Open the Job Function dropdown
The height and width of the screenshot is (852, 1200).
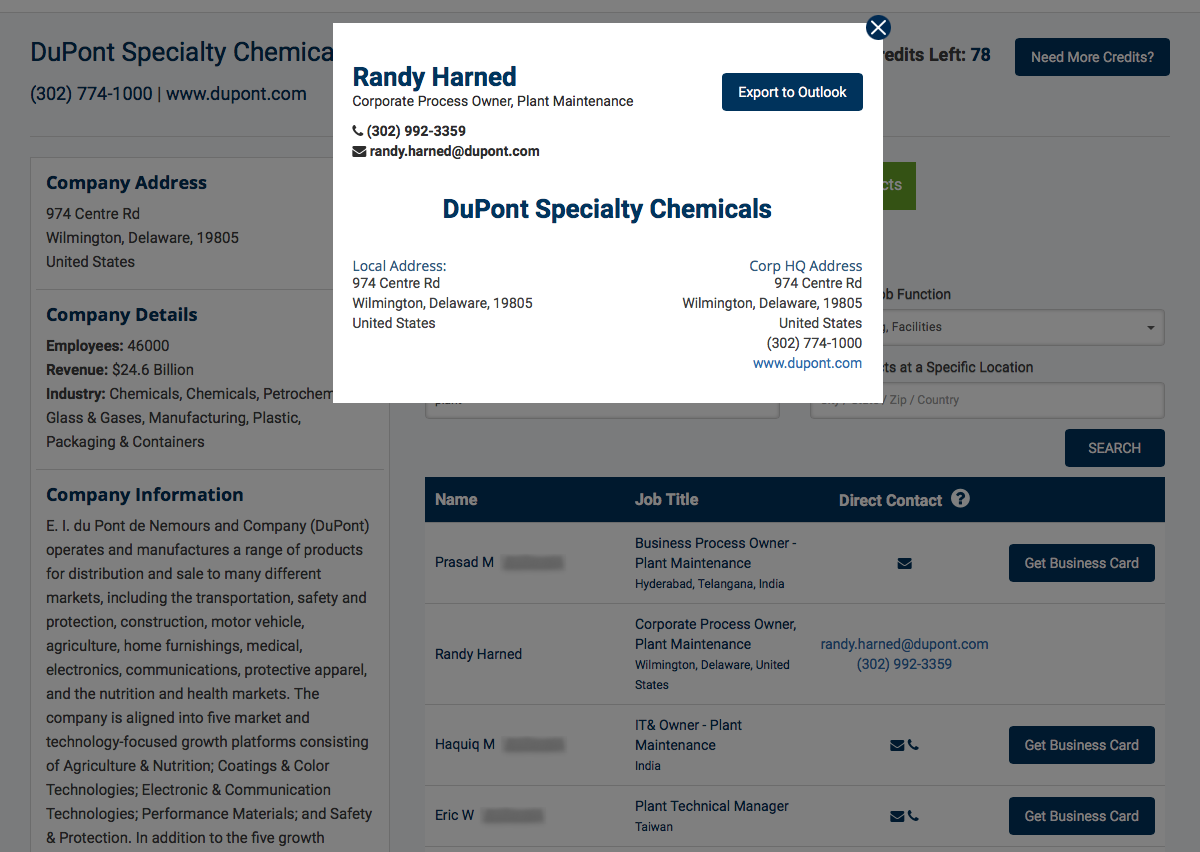[x=1024, y=327]
